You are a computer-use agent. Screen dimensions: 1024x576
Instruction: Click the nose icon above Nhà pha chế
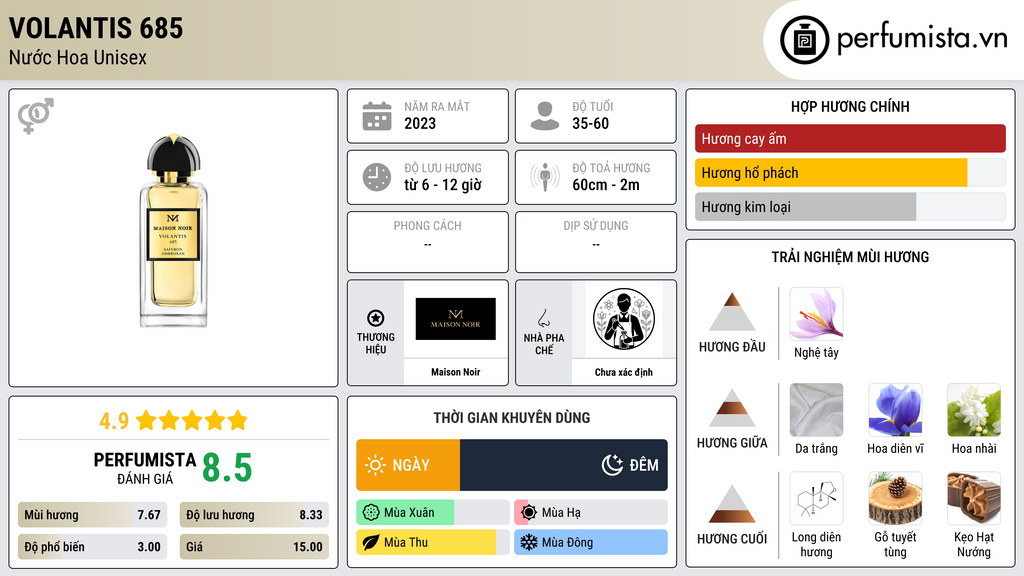click(x=543, y=318)
